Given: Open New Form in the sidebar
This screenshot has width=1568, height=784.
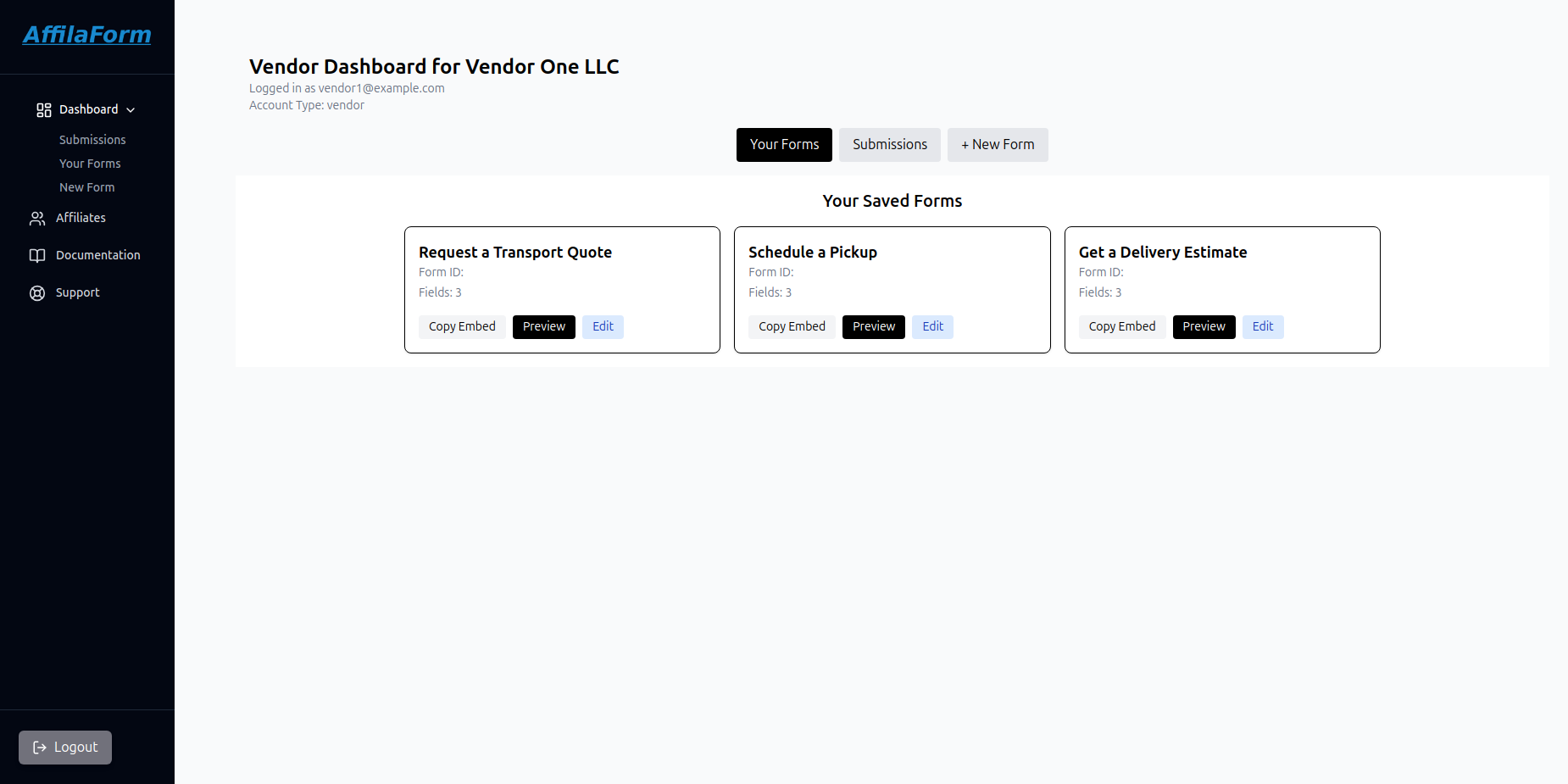Looking at the screenshot, I should [86, 187].
